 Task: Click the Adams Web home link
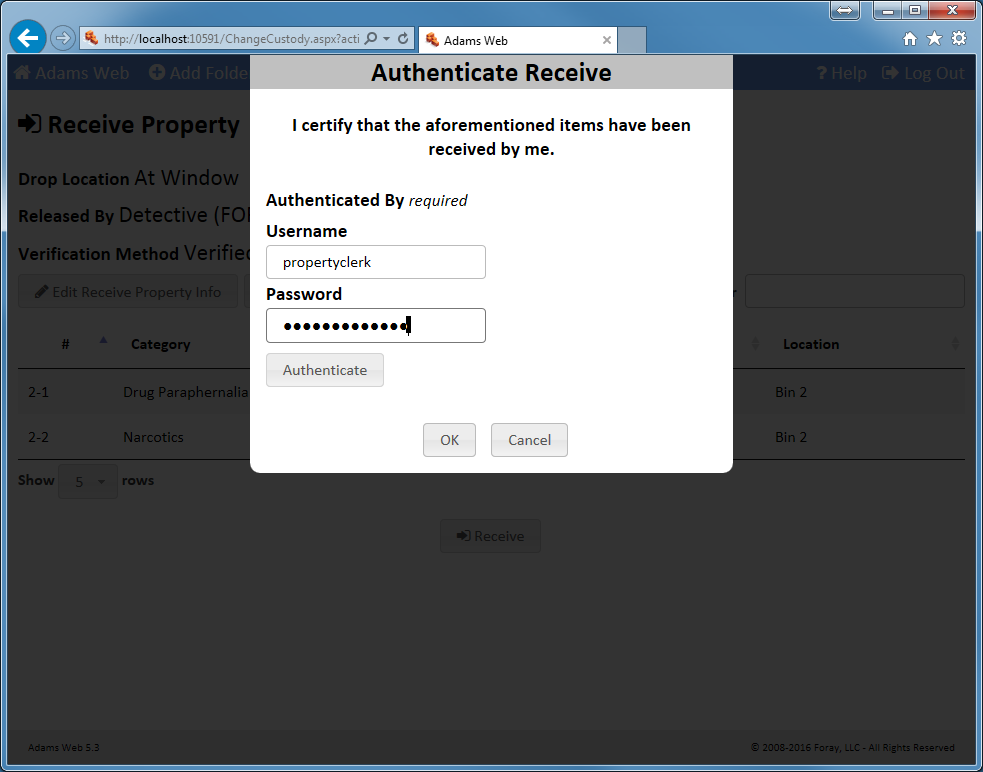(x=71, y=73)
